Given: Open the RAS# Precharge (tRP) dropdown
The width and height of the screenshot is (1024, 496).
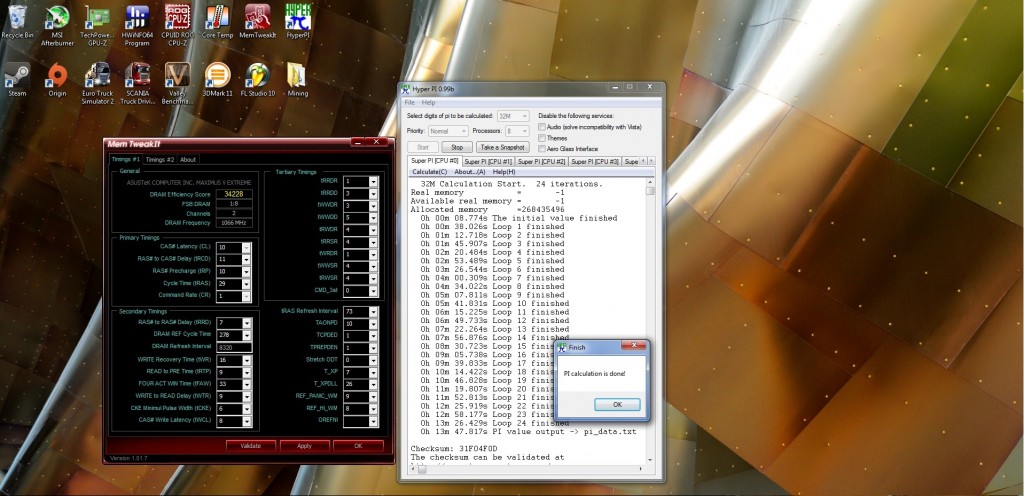Looking at the screenshot, I should point(246,271).
